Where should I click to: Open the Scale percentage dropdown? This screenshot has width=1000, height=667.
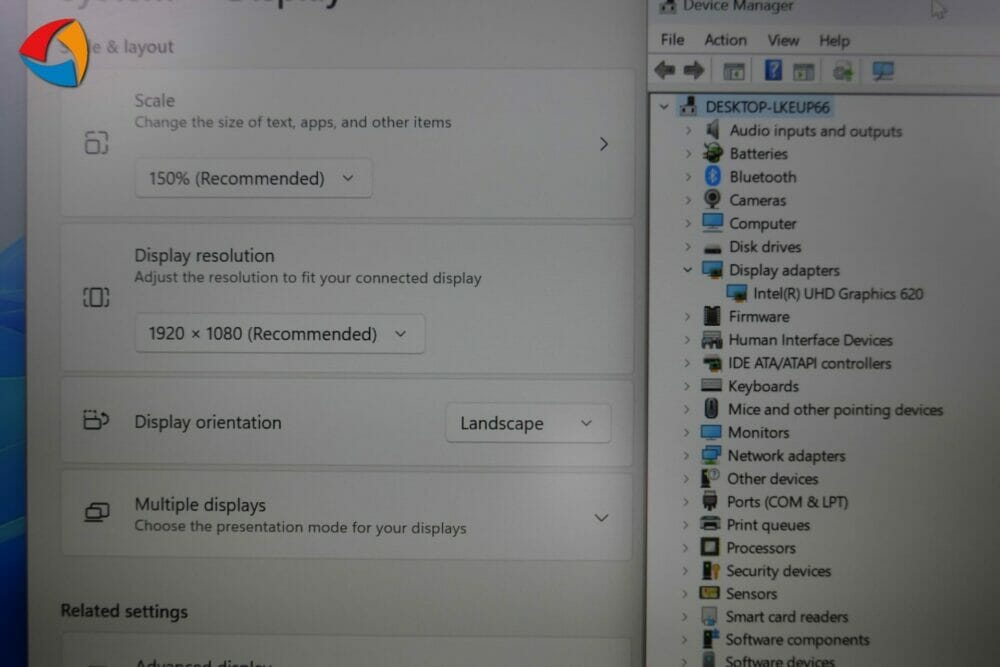pos(253,178)
